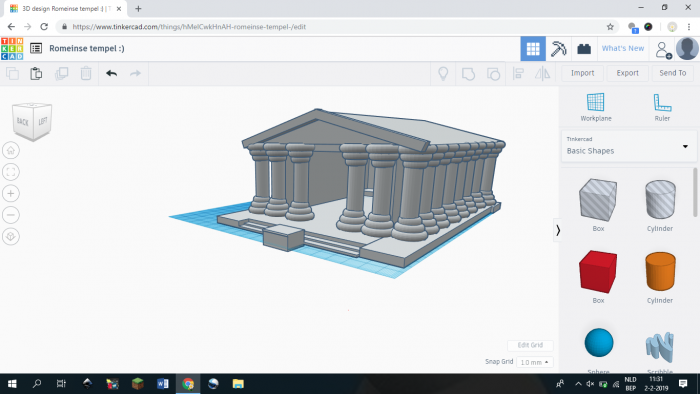The image size is (700, 394).
Task: Click the Copy toolbar icon
Action: [12, 73]
